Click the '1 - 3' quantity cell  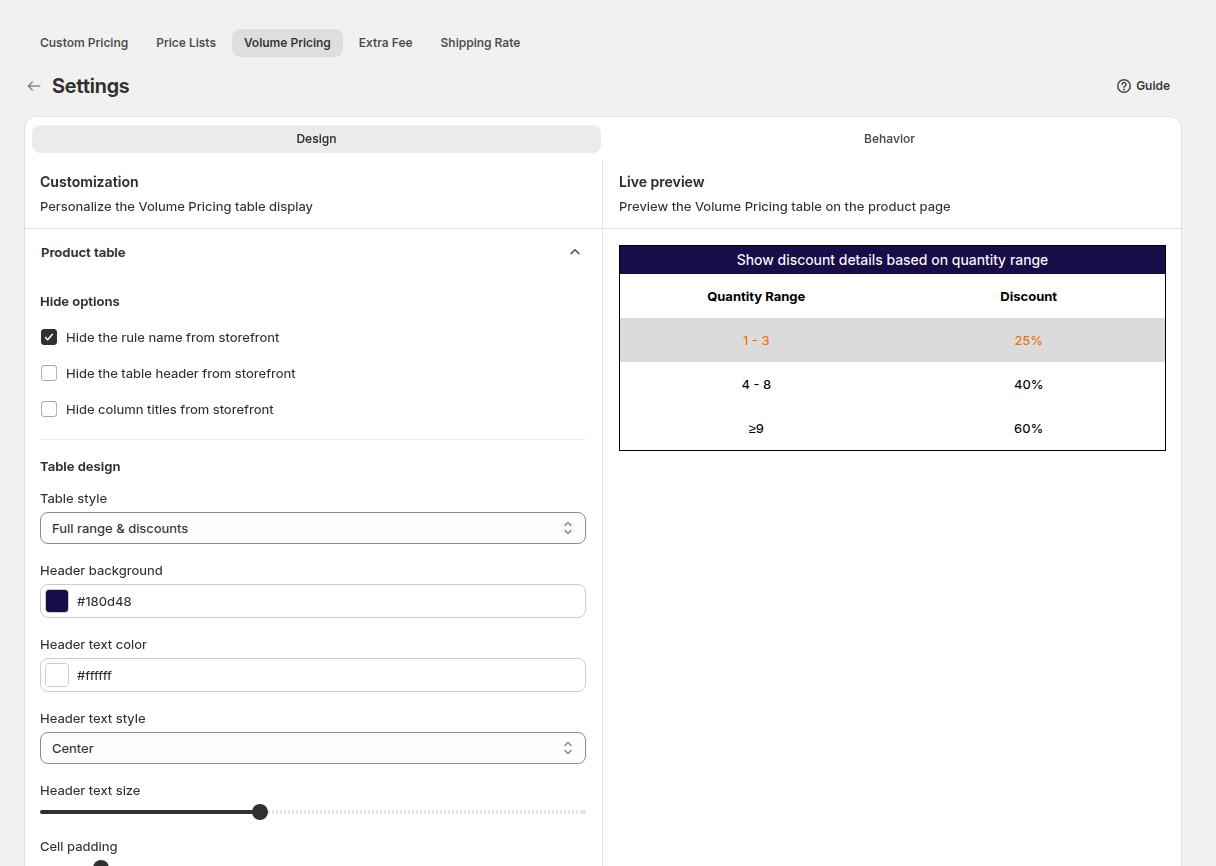pyautogui.click(x=756, y=341)
